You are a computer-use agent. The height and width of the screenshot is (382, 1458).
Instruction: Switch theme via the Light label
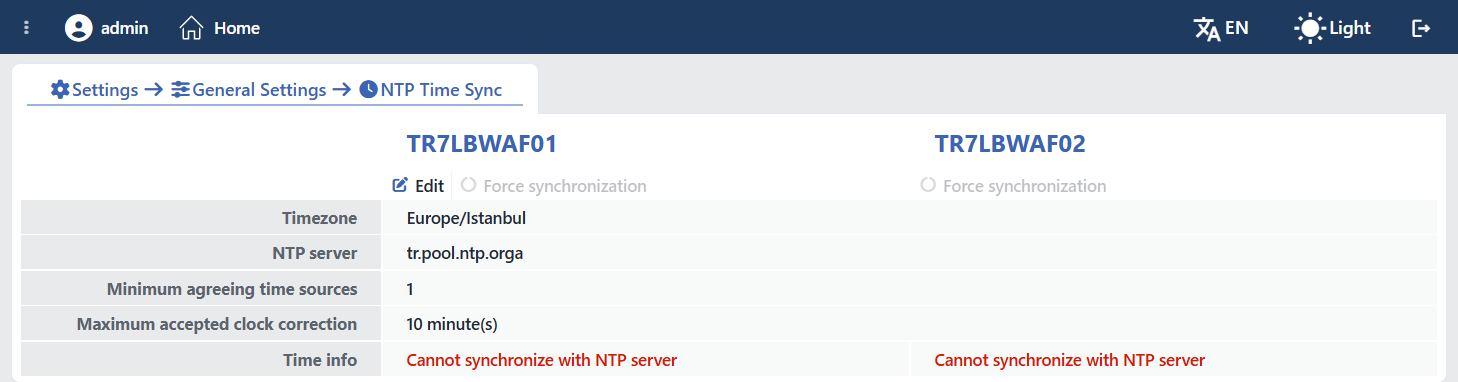(x=1350, y=28)
